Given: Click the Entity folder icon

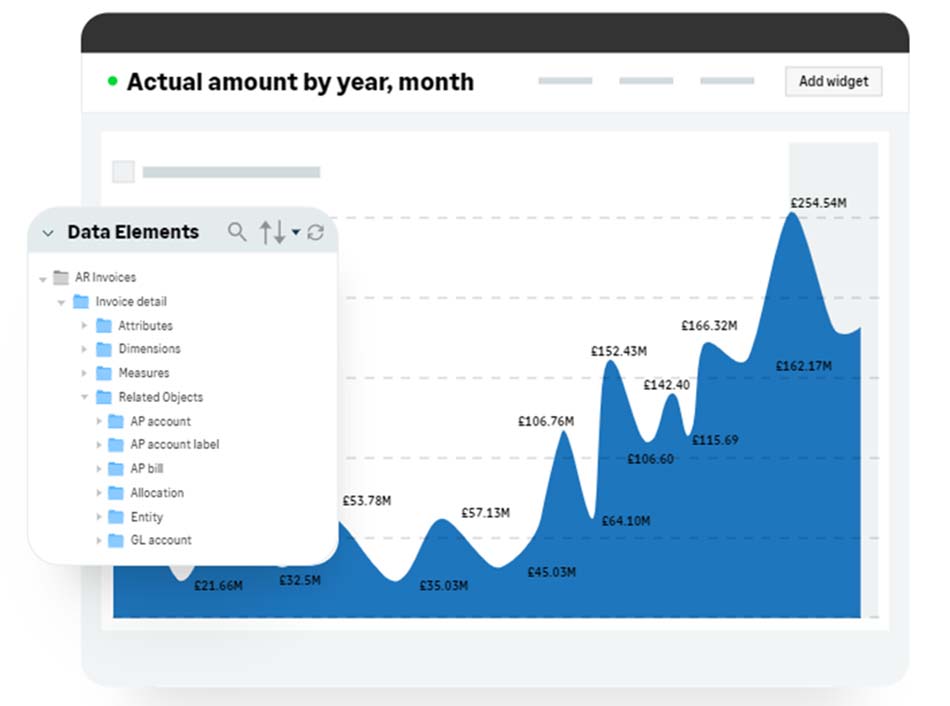Looking at the screenshot, I should [116, 516].
